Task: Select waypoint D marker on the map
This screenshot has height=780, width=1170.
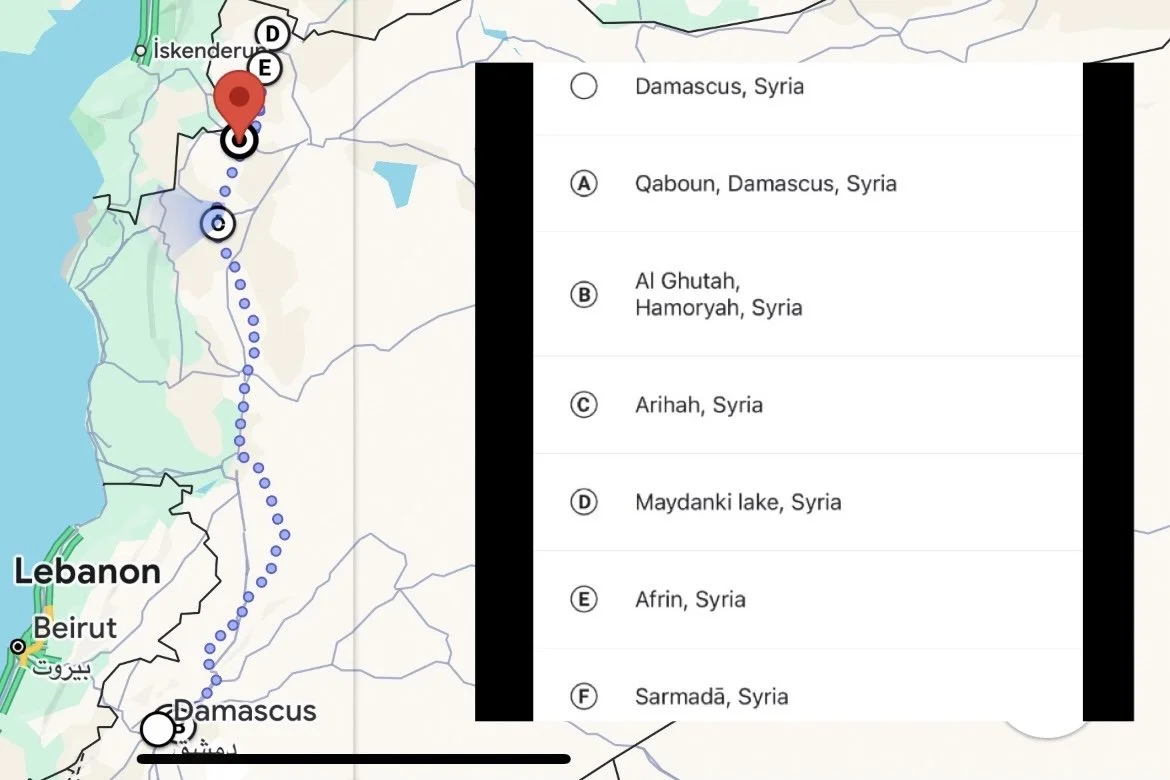Action: 272,34
